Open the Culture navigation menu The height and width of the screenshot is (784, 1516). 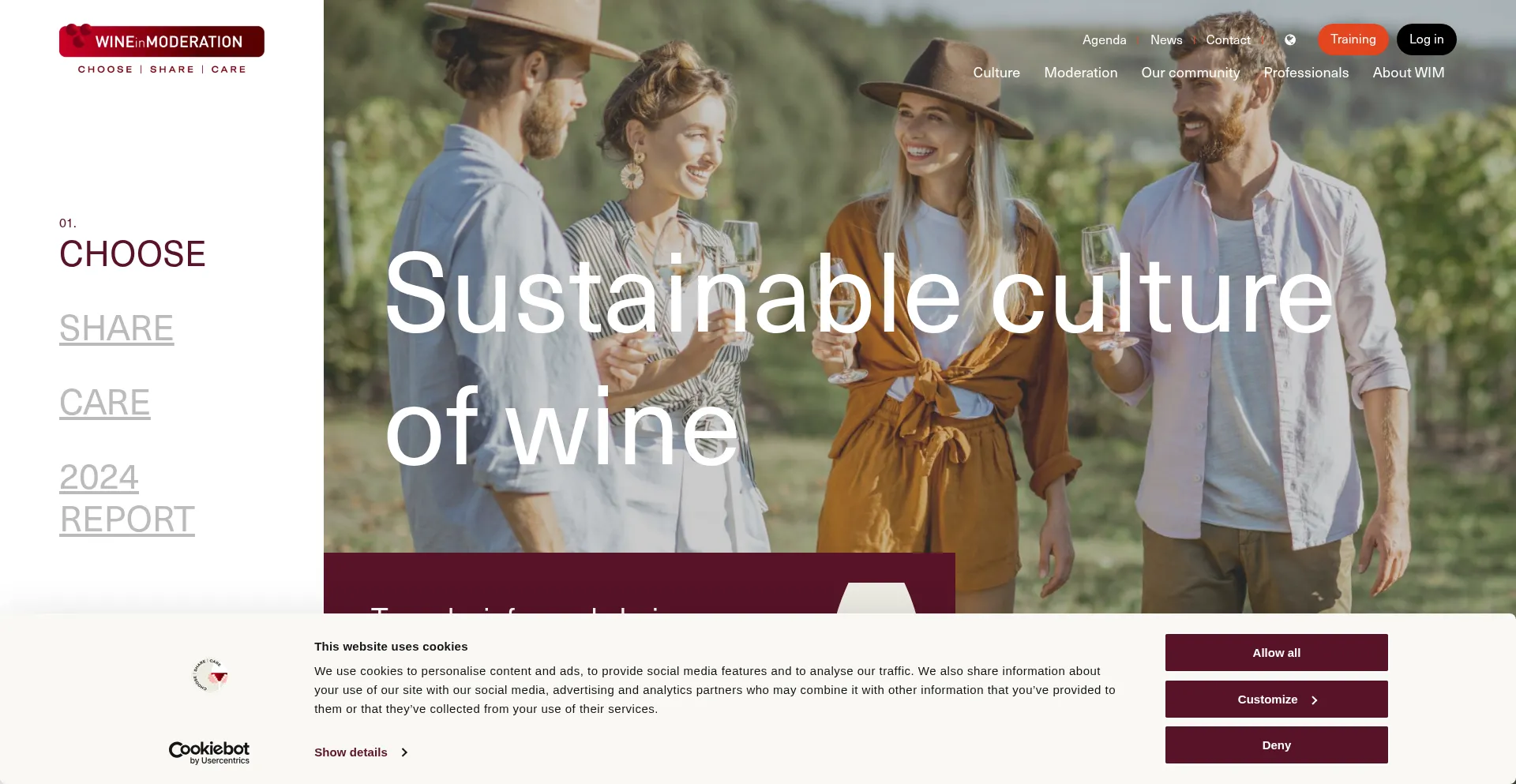(996, 73)
